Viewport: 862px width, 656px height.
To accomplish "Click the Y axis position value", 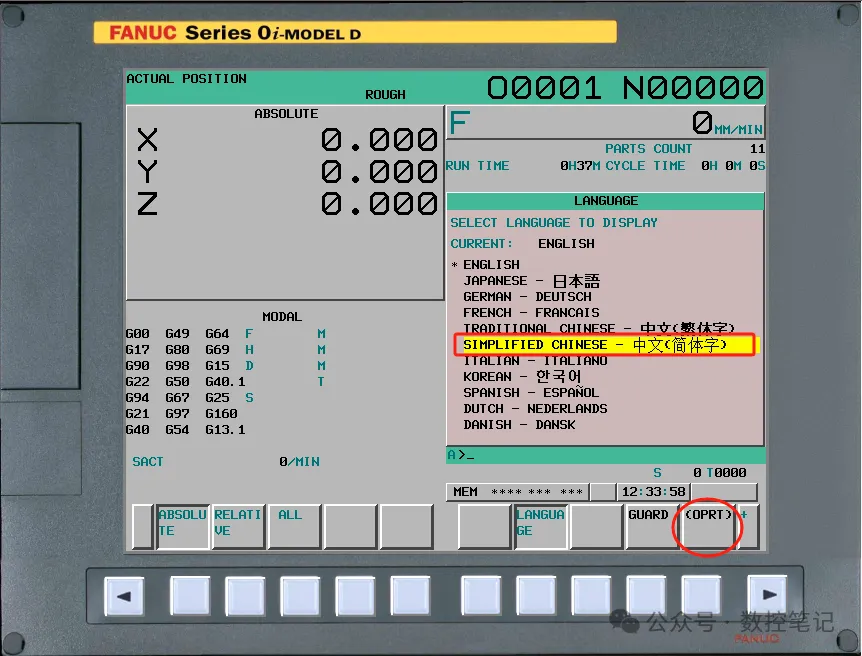I will click(379, 172).
